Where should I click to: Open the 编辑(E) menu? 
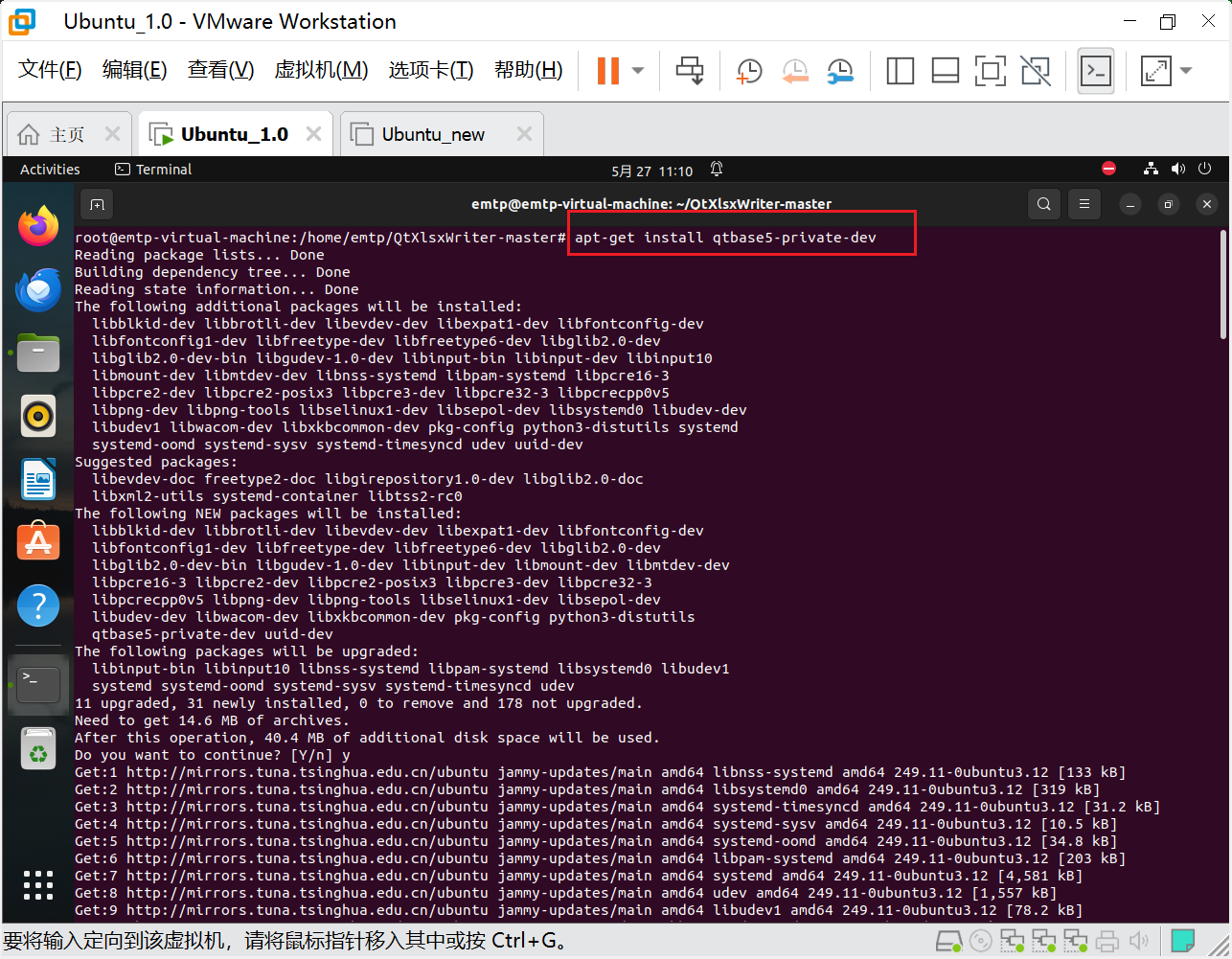[134, 70]
